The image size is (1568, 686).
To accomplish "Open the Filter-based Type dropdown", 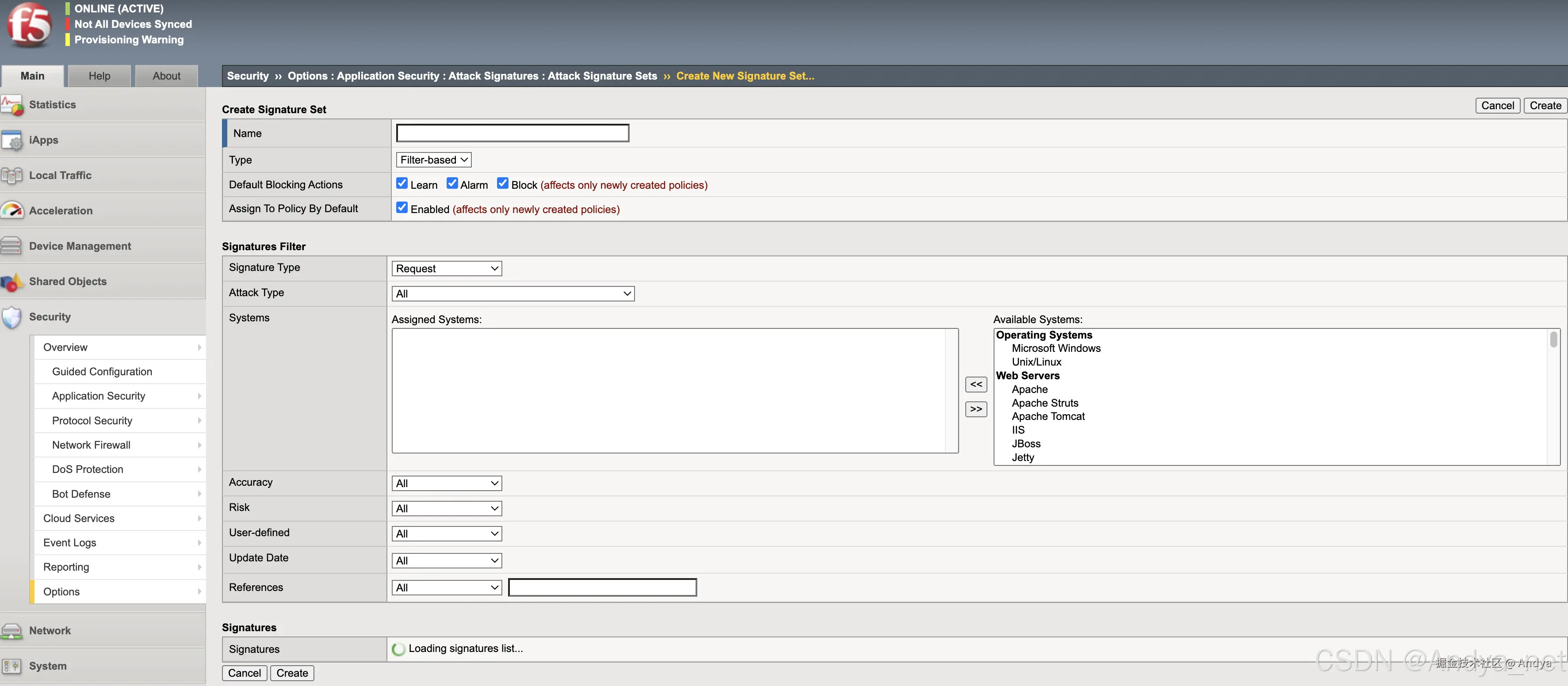I will [433, 160].
